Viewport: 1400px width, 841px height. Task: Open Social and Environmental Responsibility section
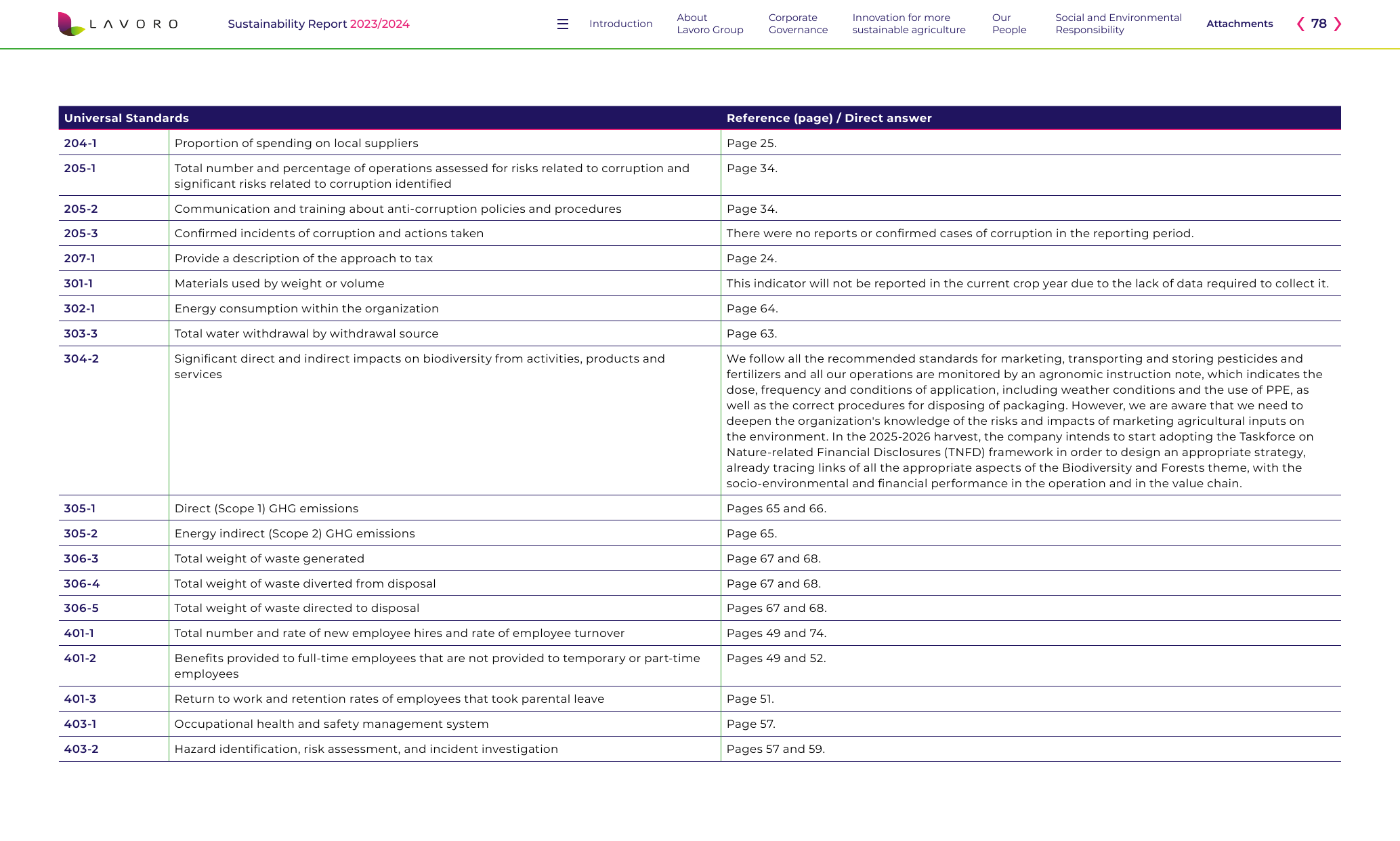click(x=1118, y=24)
